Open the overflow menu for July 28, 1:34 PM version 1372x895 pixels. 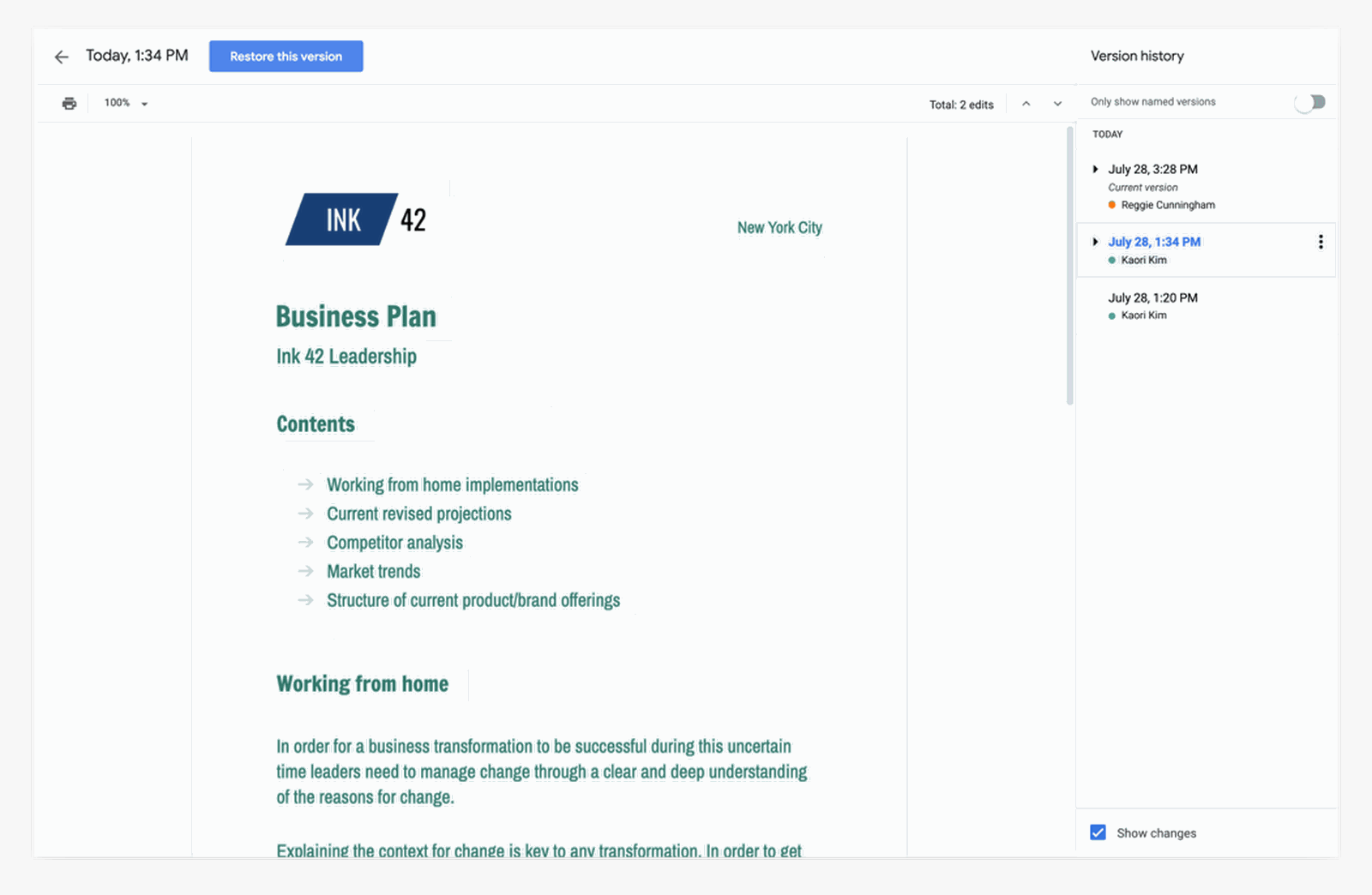pyautogui.click(x=1321, y=242)
